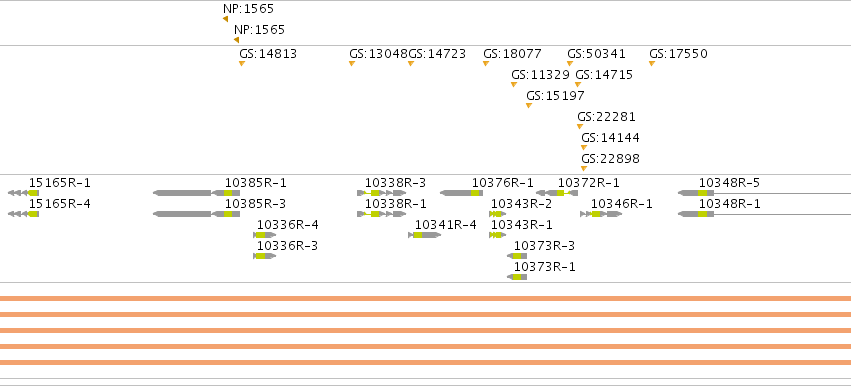Select the 10346R-1 transcript glyph
Viewport: 851px width, 386px height.
pyautogui.click(x=601, y=214)
